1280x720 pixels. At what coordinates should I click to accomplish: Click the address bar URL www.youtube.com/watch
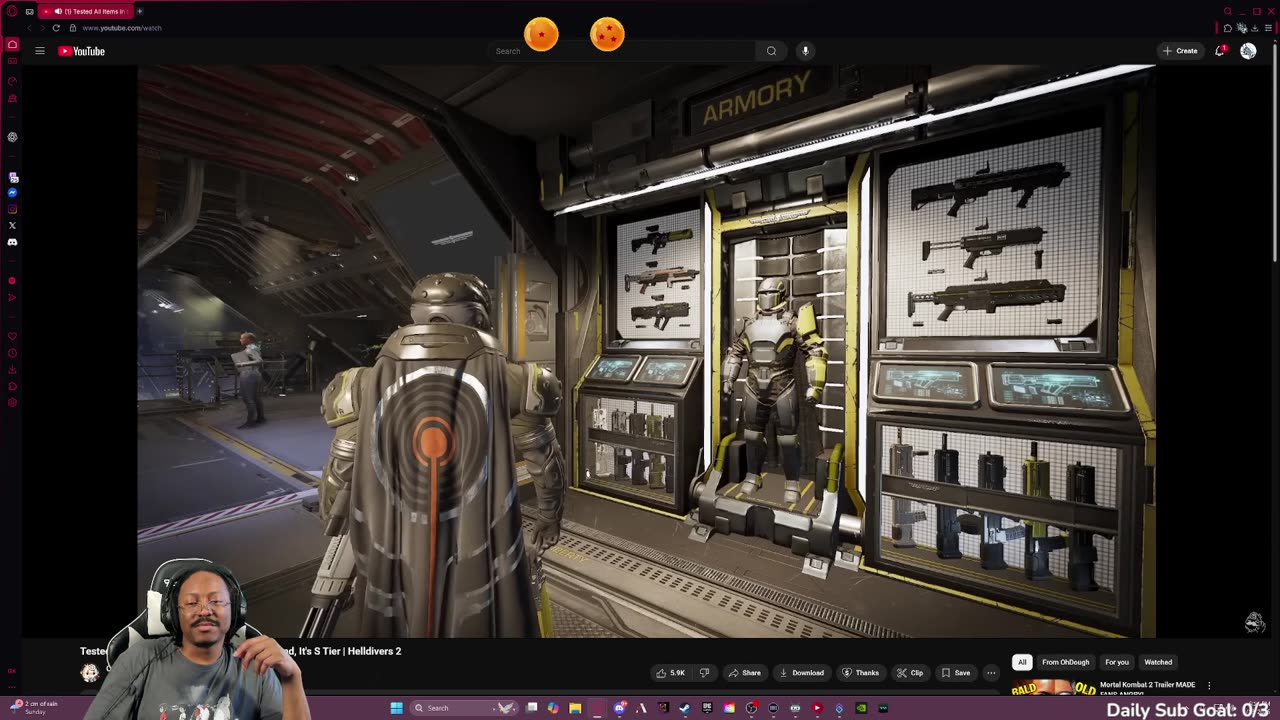(x=122, y=28)
